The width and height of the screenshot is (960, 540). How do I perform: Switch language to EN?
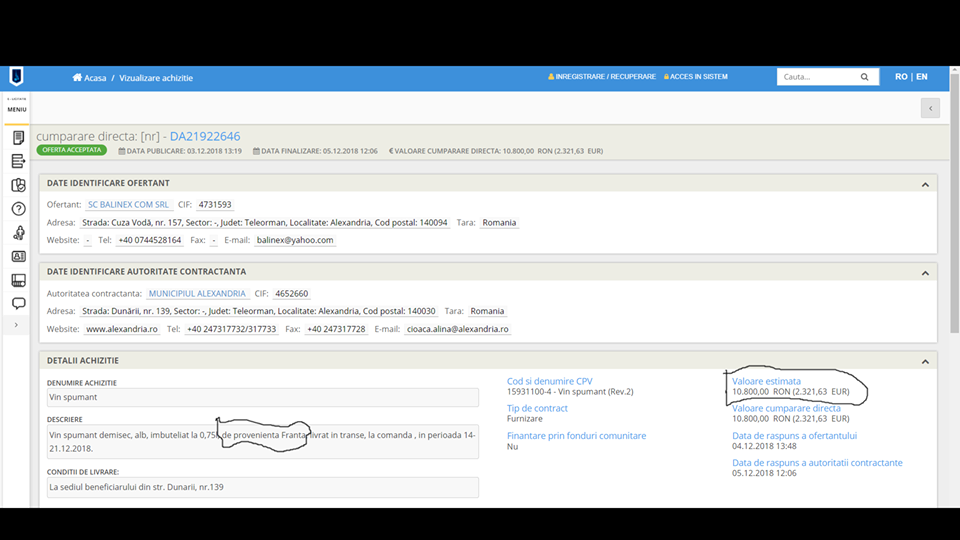tap(922, 77)
